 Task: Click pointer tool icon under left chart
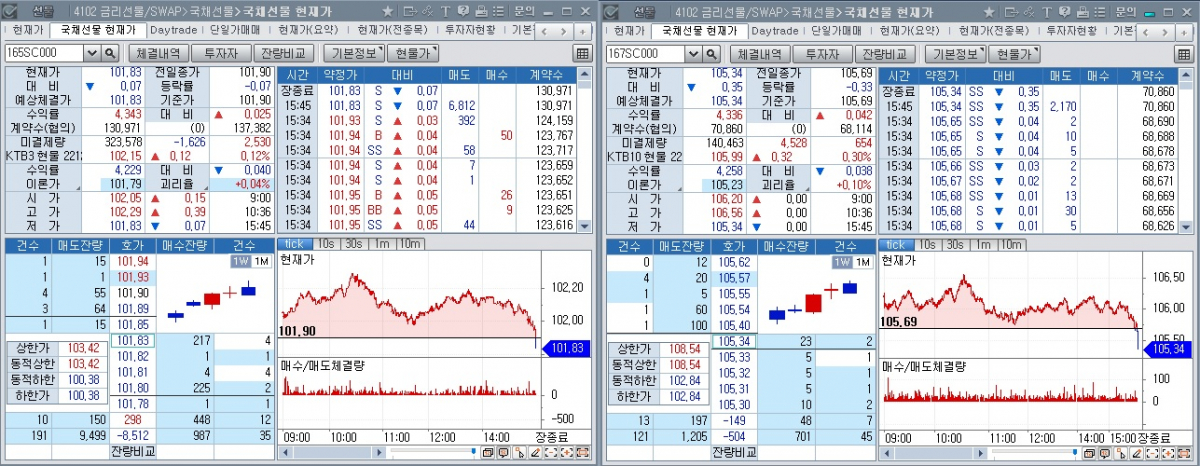pyautogui.click(x=520, y=452)
